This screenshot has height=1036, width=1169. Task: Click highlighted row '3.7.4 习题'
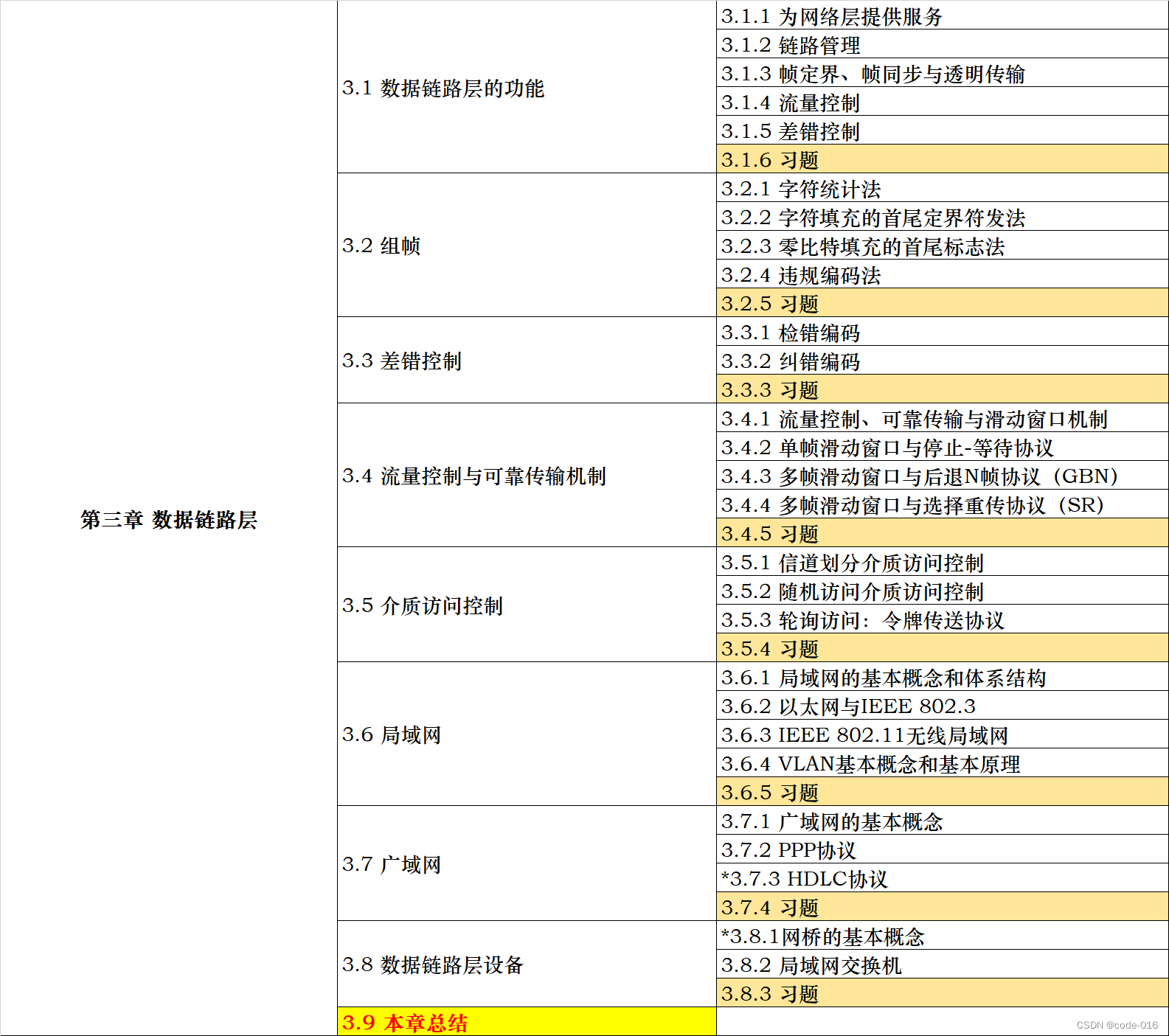tap(943, 907)
